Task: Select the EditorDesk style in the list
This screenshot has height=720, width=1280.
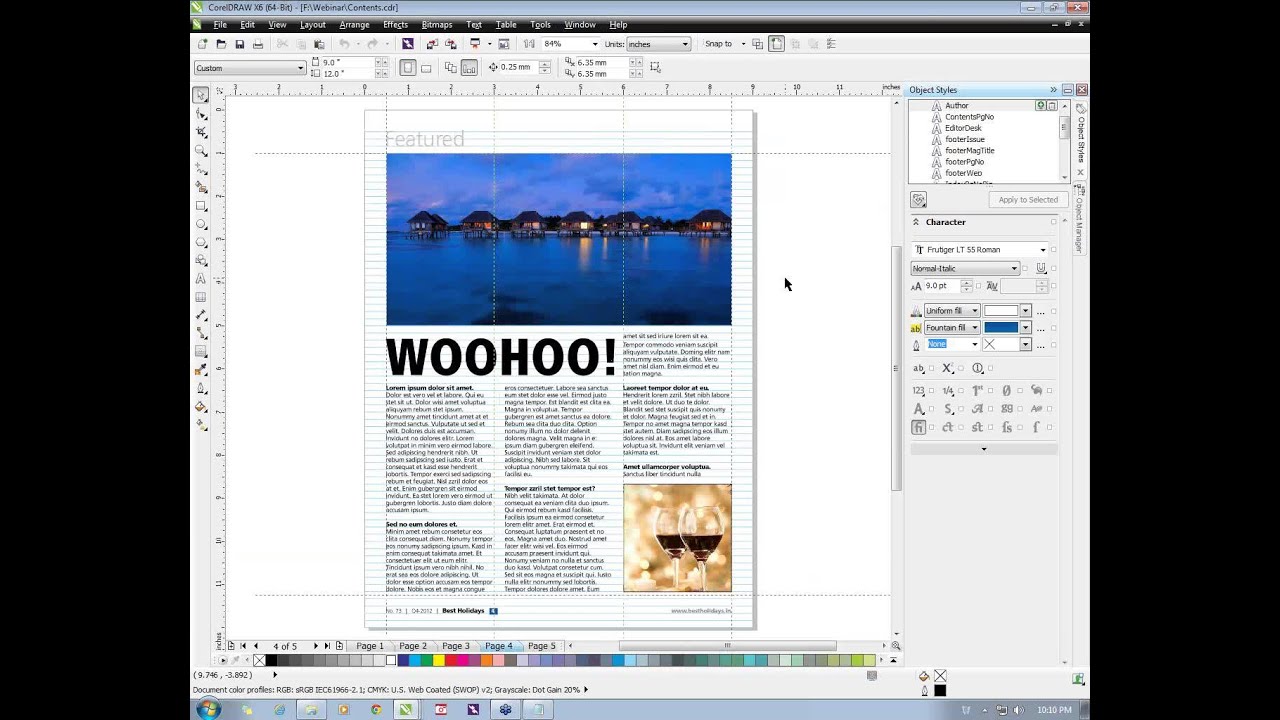Action: click(963, 128)
